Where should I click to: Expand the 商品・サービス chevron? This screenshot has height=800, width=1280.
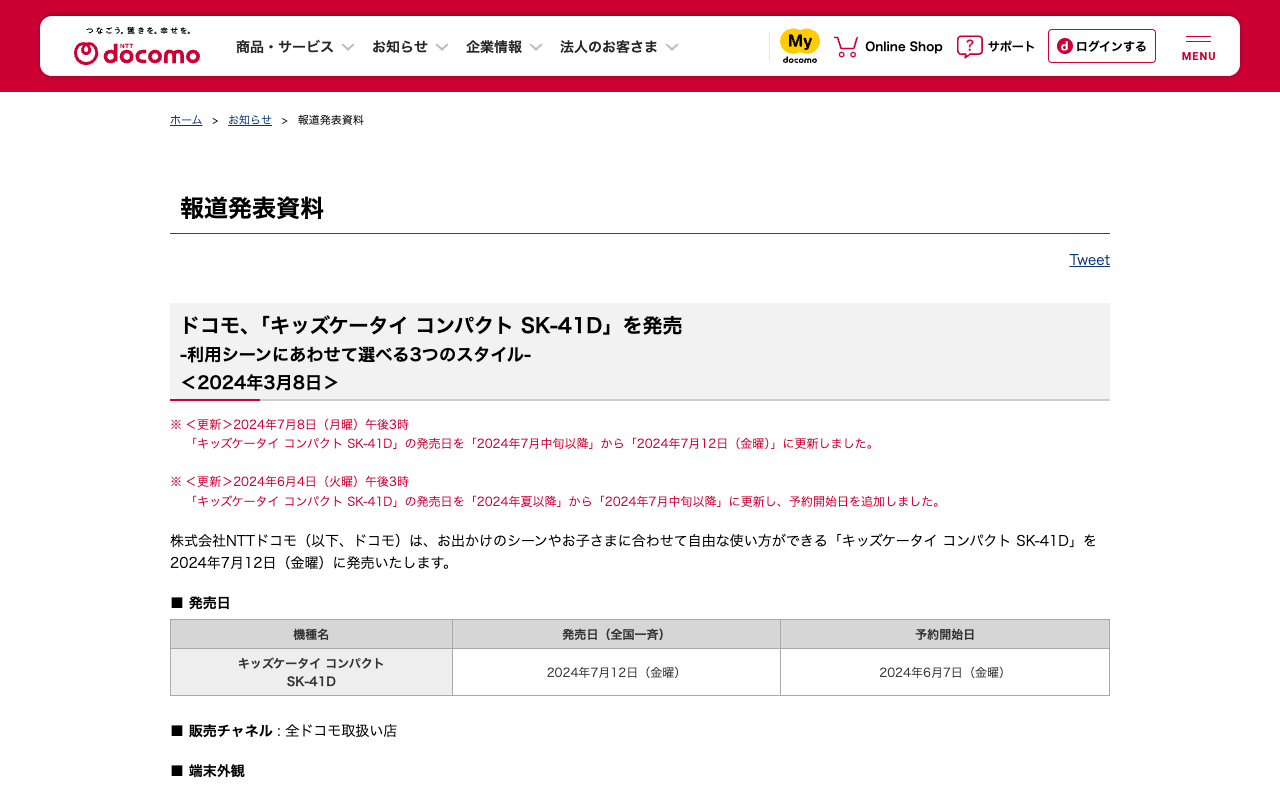click(x=348, y=47)
